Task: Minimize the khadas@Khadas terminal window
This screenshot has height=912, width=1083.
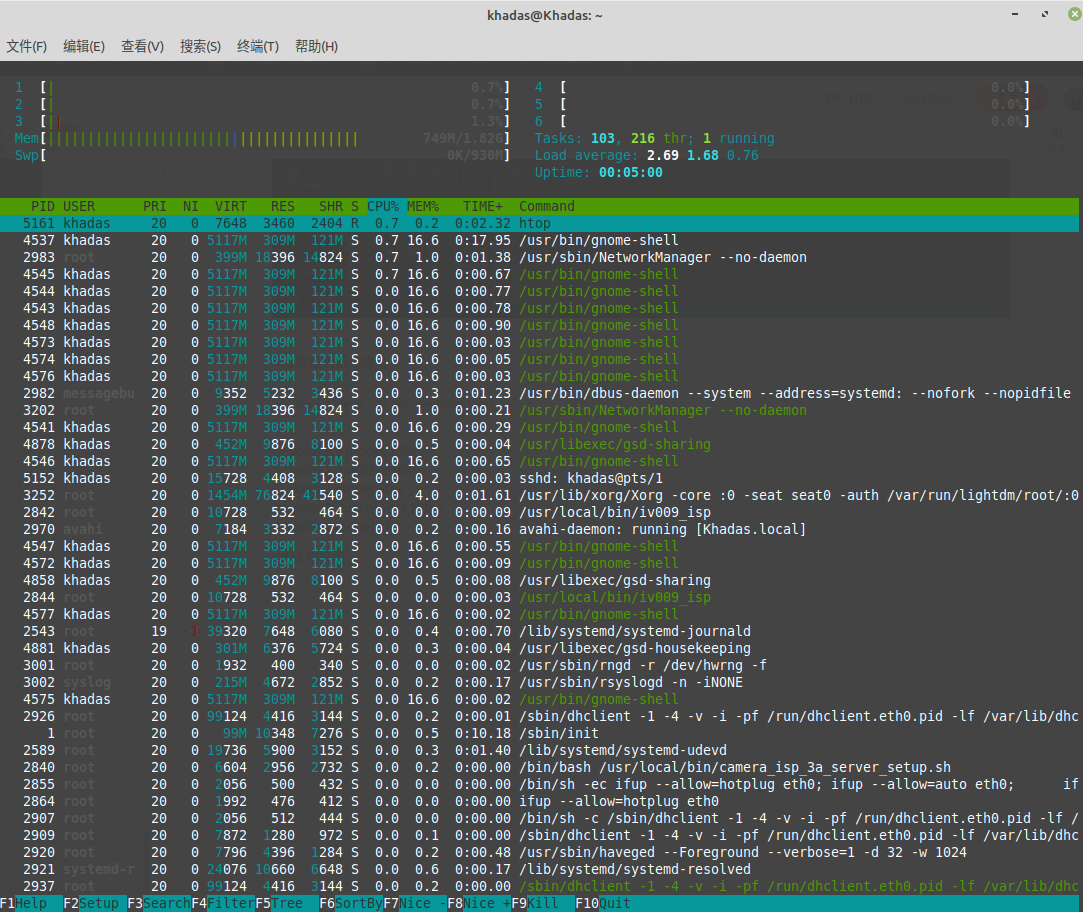Action: [x=1015, y=15]
